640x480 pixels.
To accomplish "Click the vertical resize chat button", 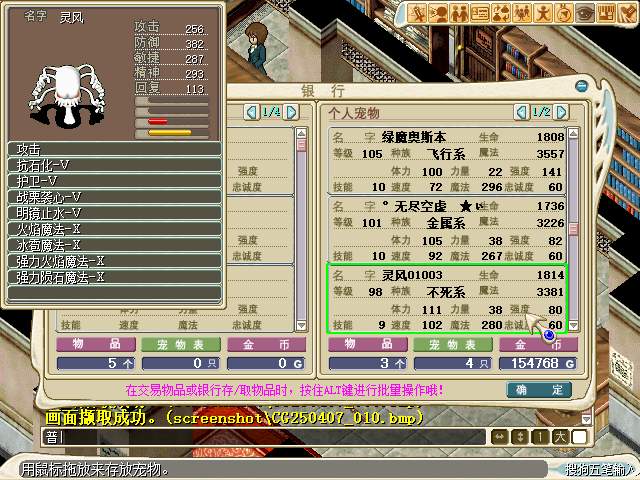I will pyautogui.click(x=520, y=437).
